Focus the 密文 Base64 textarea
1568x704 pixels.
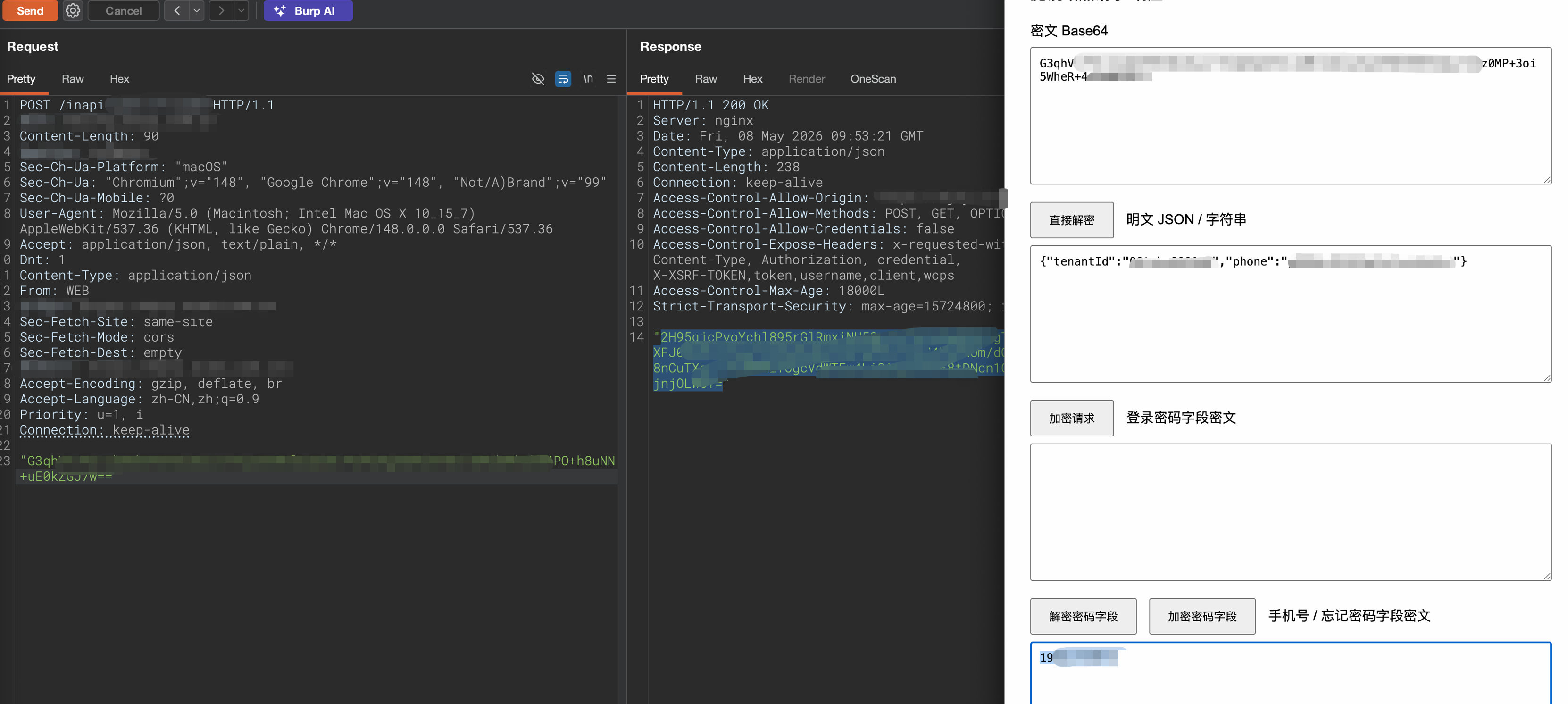pyautogui.click(x=1291, y=116)
